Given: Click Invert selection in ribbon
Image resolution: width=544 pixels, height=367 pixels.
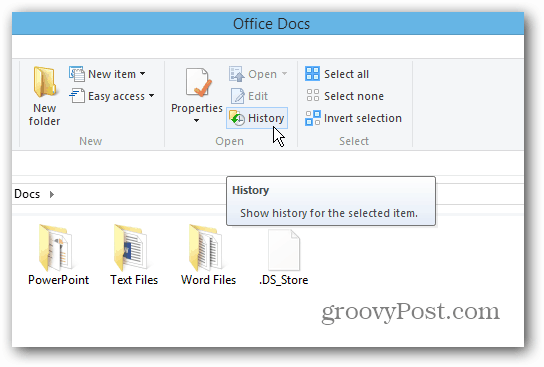Looking at the screenshot, I should [x=354, y=118].
